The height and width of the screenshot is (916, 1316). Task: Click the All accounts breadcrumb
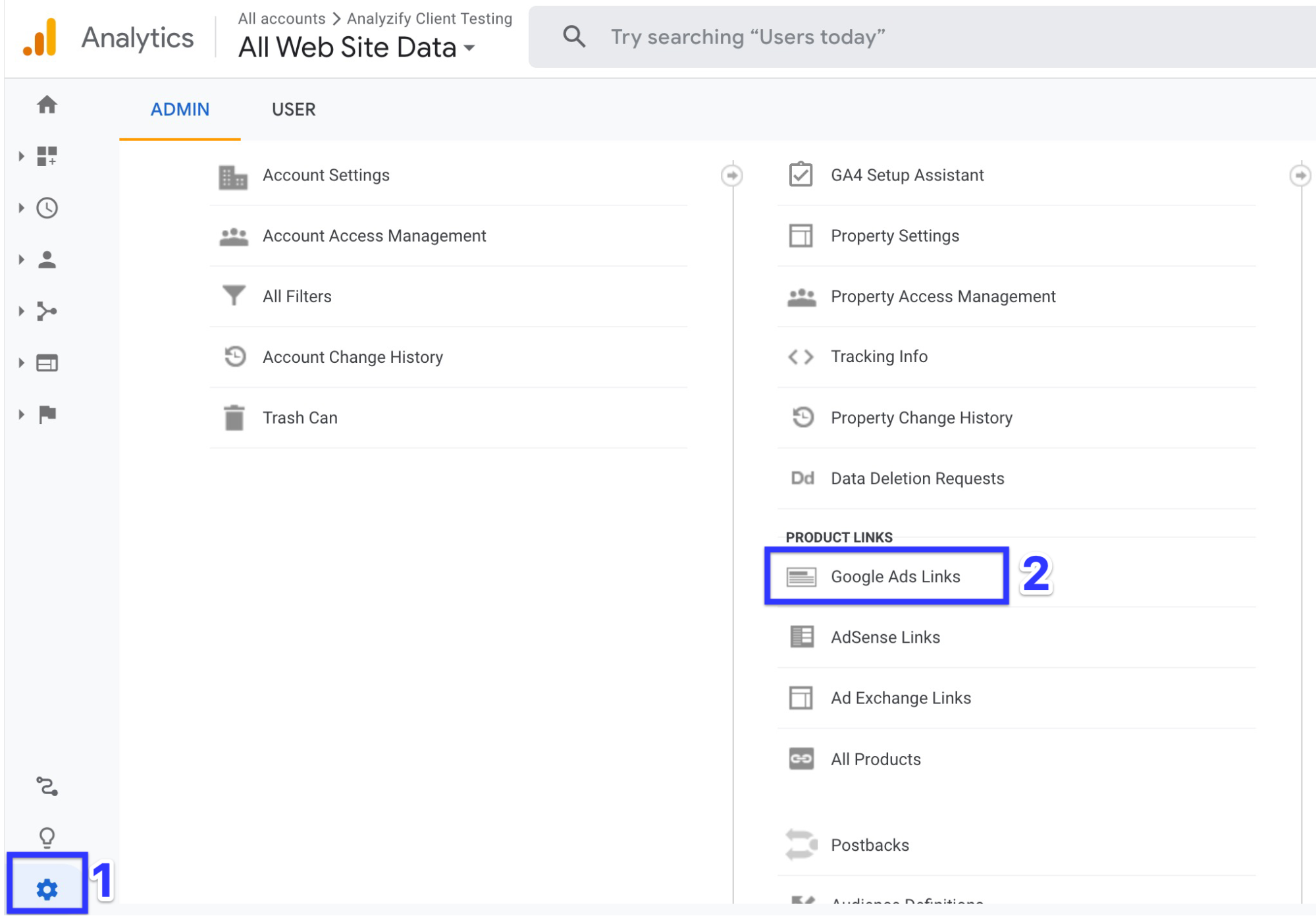coord(282,18)
